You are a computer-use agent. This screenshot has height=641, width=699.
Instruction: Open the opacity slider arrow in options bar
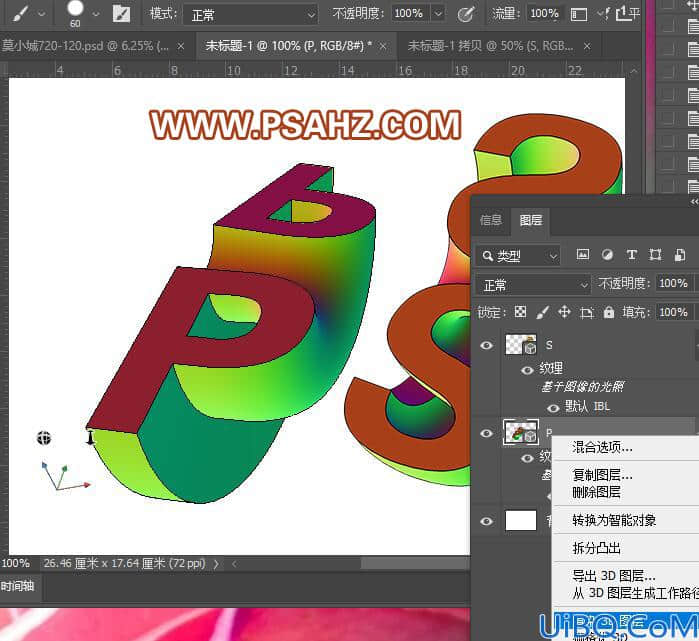tap(439, 13)
